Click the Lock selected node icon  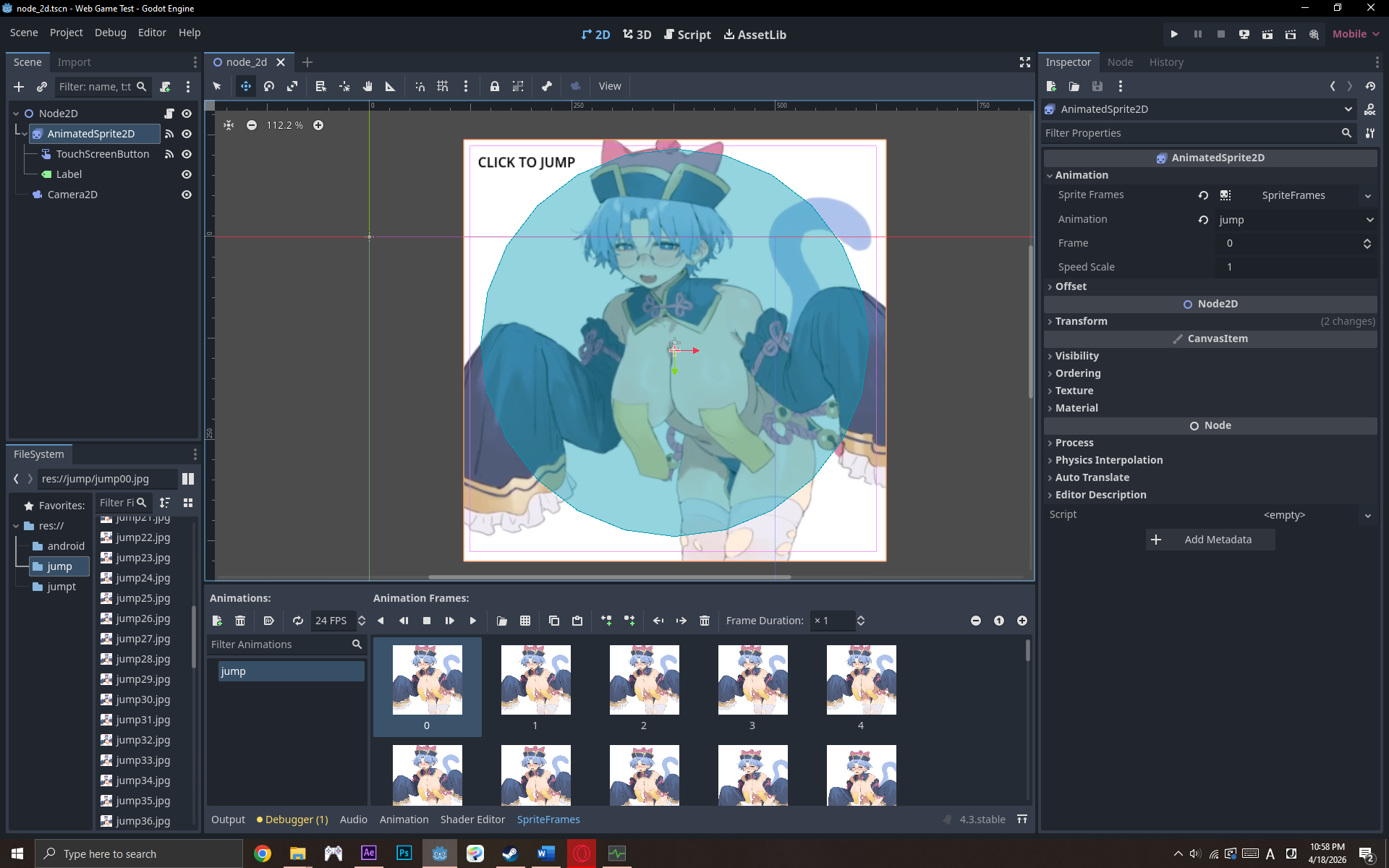point(495,86)
